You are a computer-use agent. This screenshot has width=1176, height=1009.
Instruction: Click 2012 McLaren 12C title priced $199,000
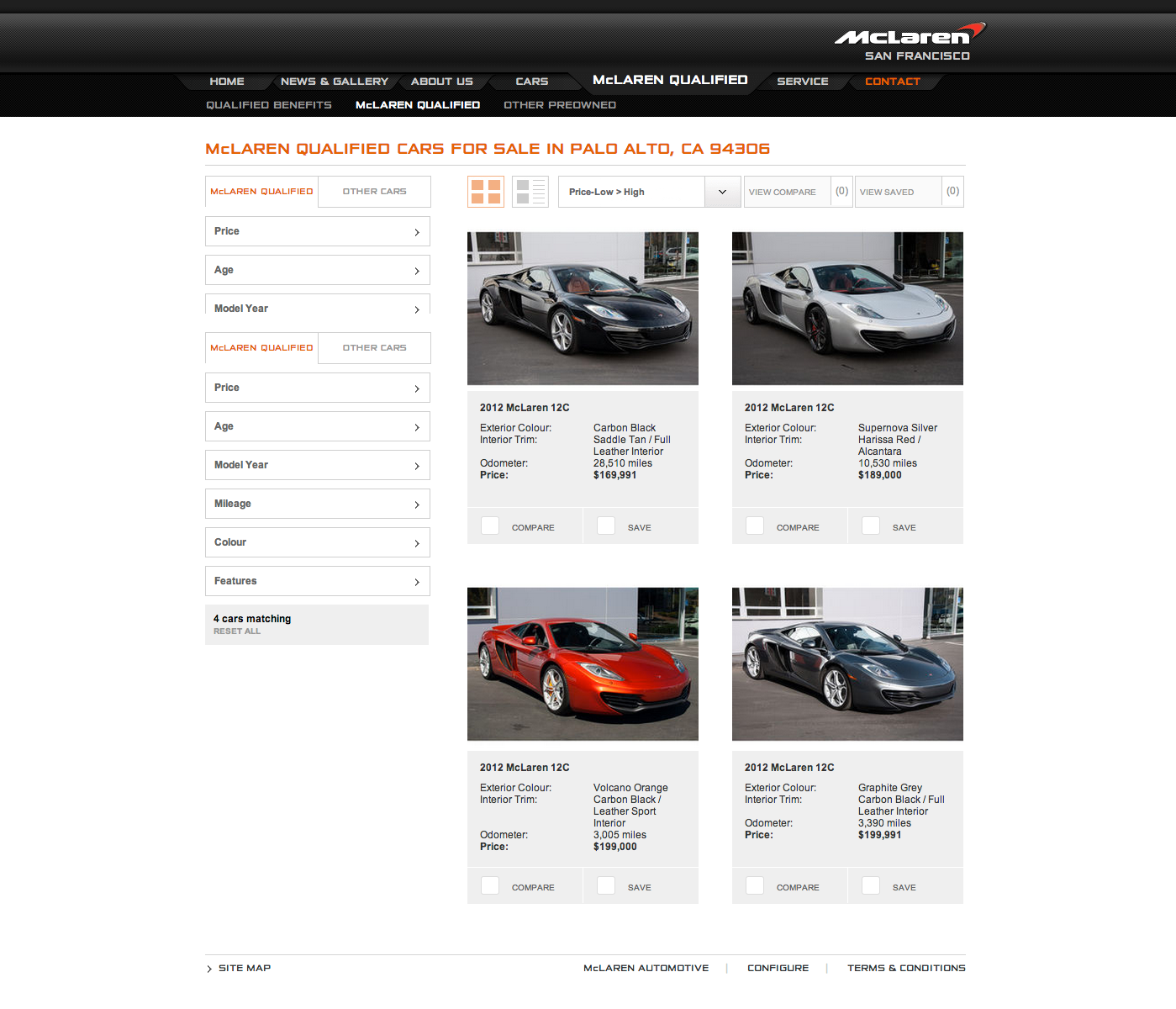pos(525,768)
